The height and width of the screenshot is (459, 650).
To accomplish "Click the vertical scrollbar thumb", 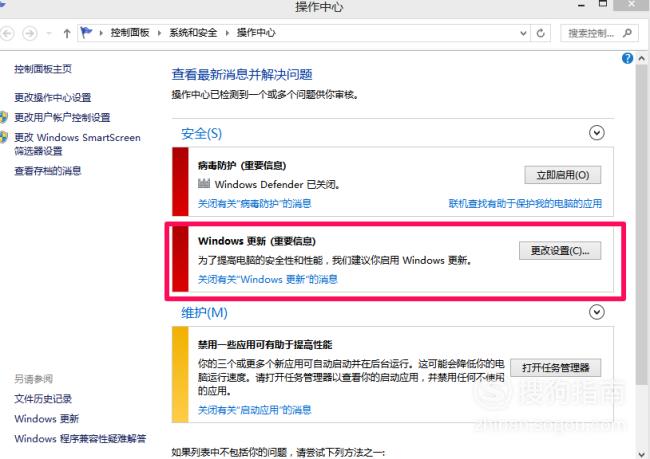I will pyautogui.click(x=641, y=224).
